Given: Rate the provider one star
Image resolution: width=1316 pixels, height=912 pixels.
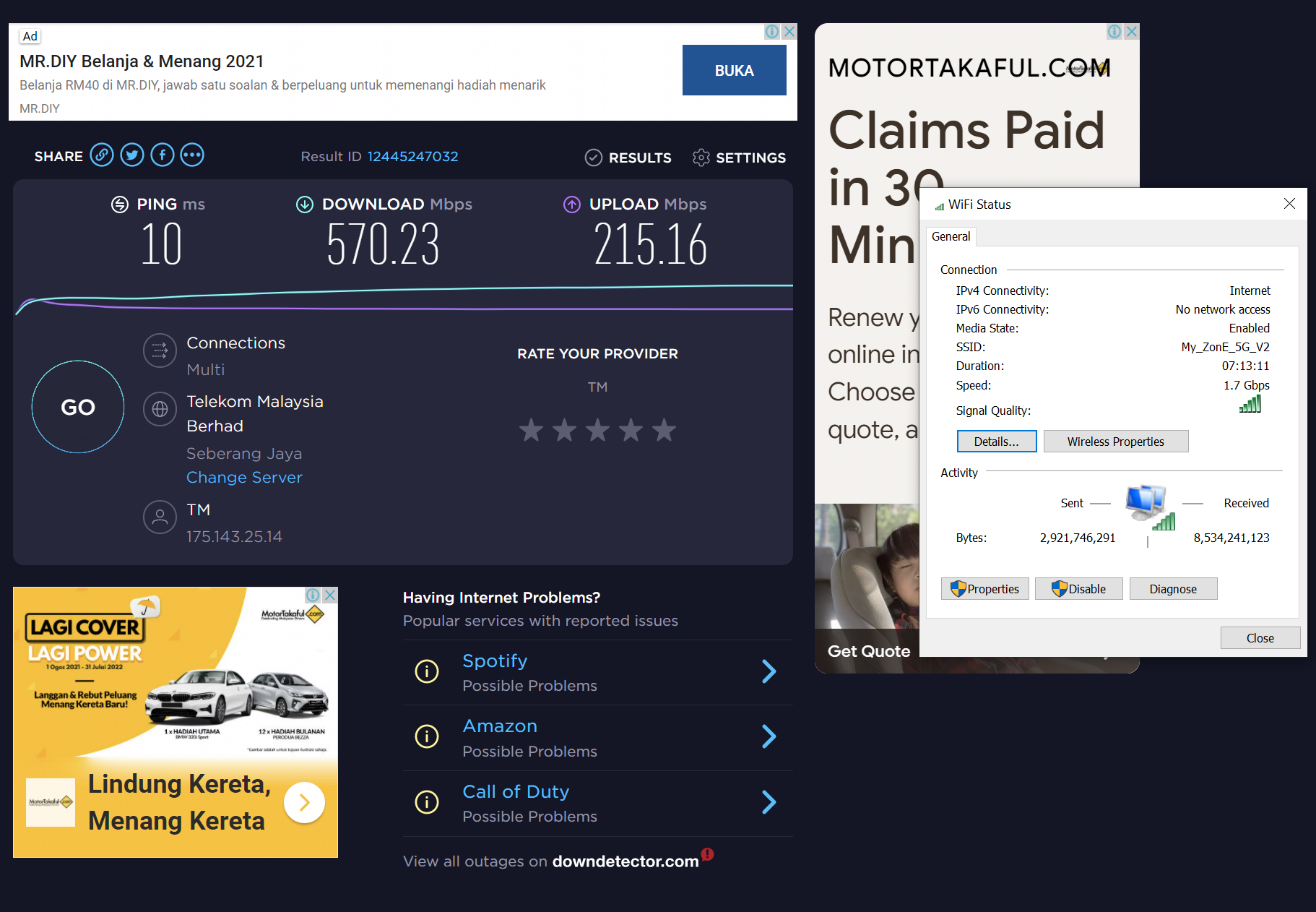Looking at the screenshot, I should [x=531, y=430].
